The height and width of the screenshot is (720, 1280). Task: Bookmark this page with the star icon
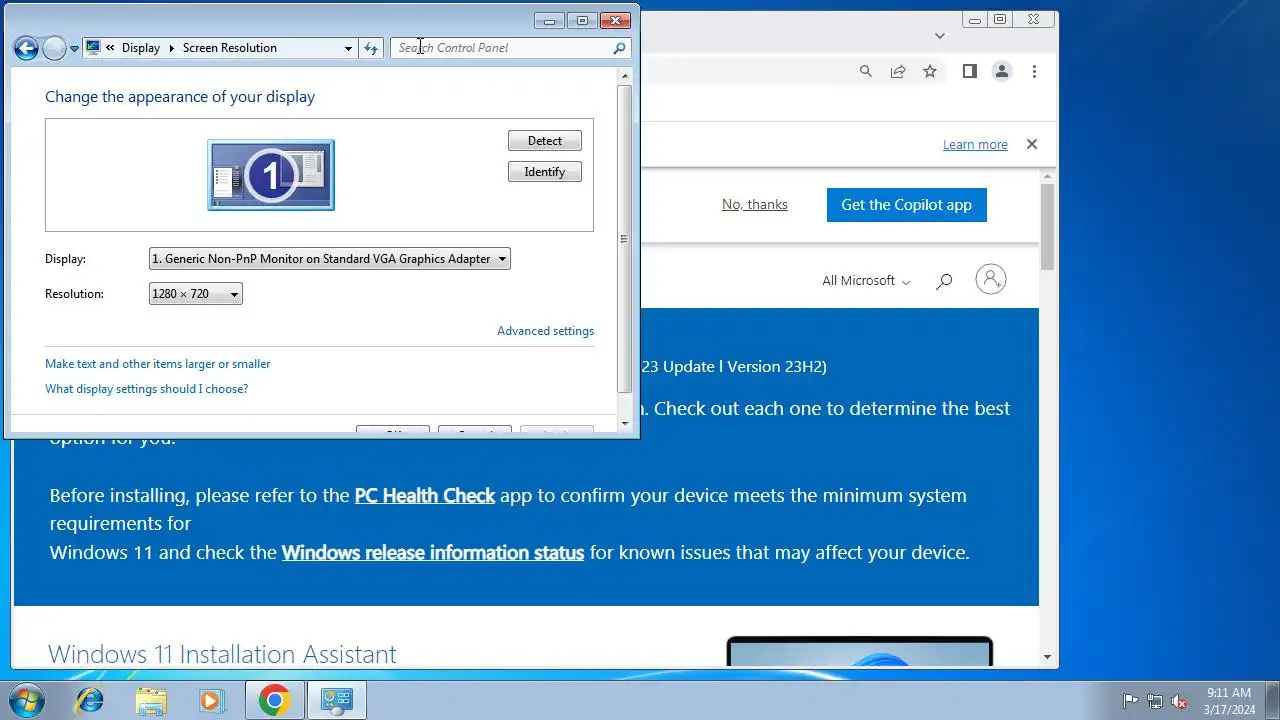pos(930,71)
